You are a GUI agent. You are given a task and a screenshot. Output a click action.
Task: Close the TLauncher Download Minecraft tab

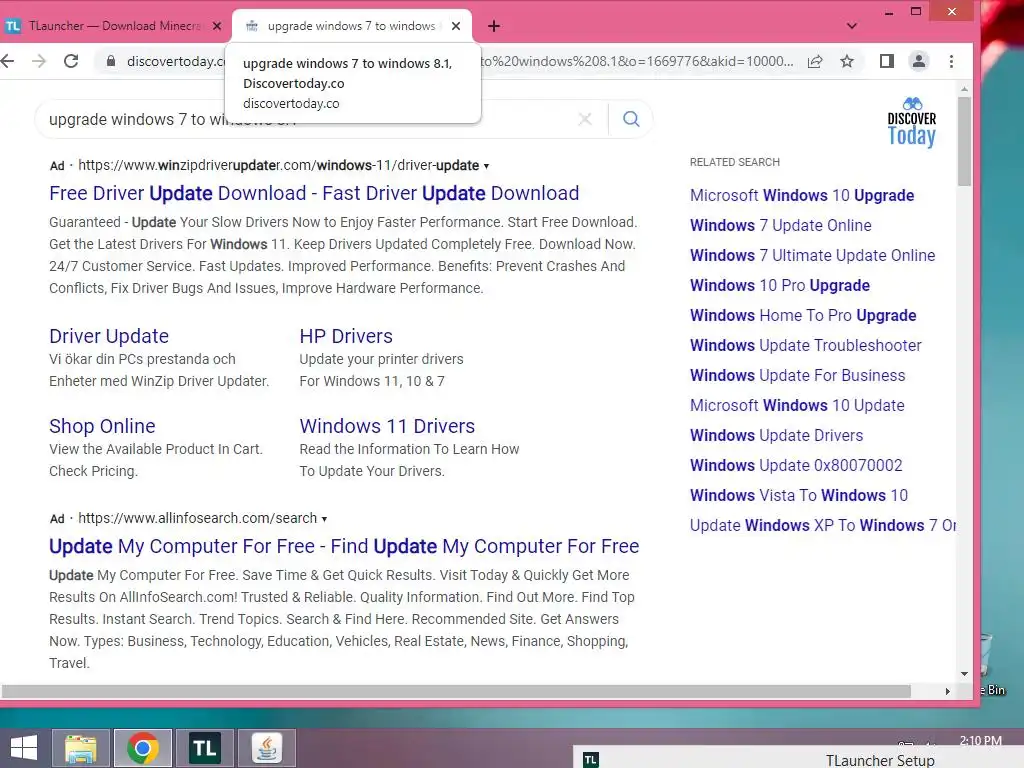[217, 26]
